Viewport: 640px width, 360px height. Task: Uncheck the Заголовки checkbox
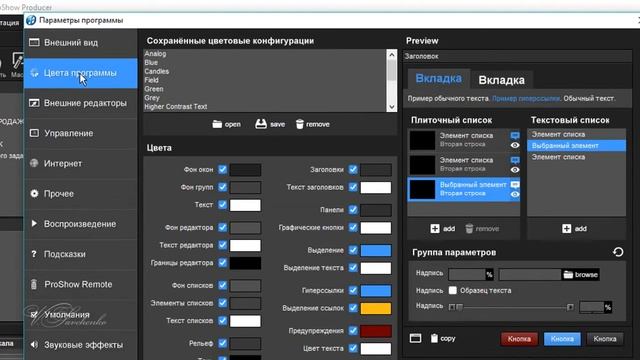click(x=353, y=169)
